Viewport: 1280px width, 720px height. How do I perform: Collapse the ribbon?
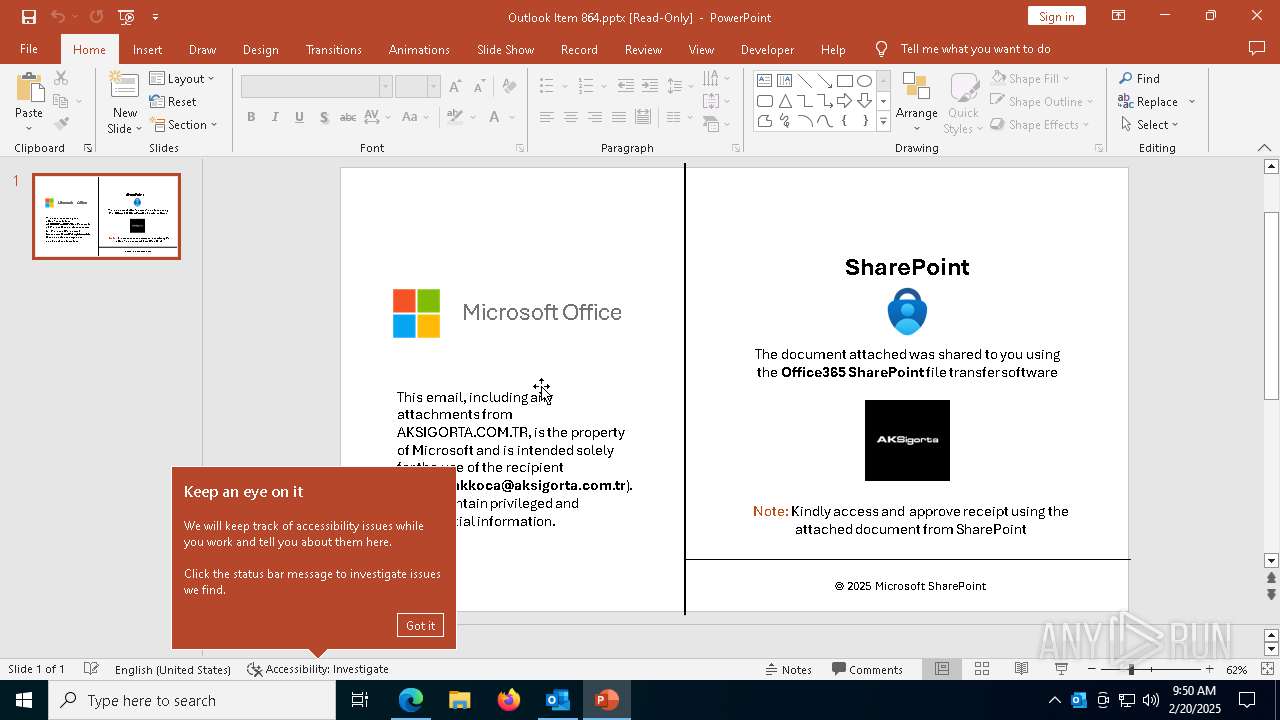(x=1264, y=148)
